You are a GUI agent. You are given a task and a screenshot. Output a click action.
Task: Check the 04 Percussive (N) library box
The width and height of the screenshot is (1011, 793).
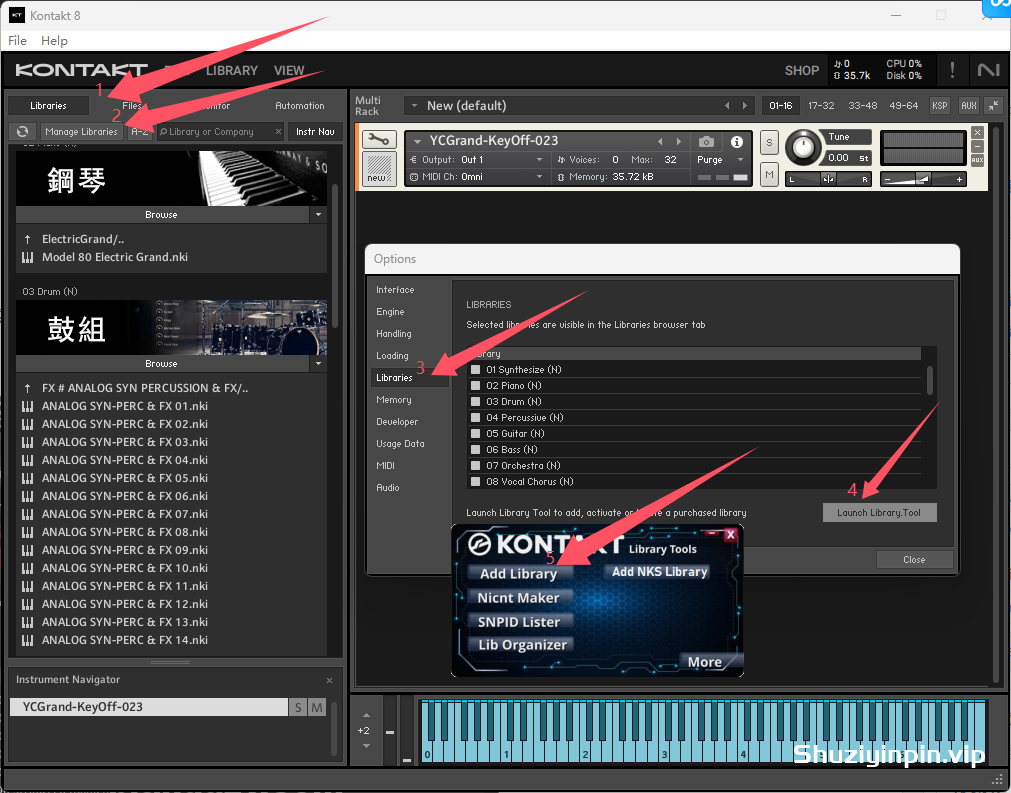pyautogui.click(x=476, y=418)
